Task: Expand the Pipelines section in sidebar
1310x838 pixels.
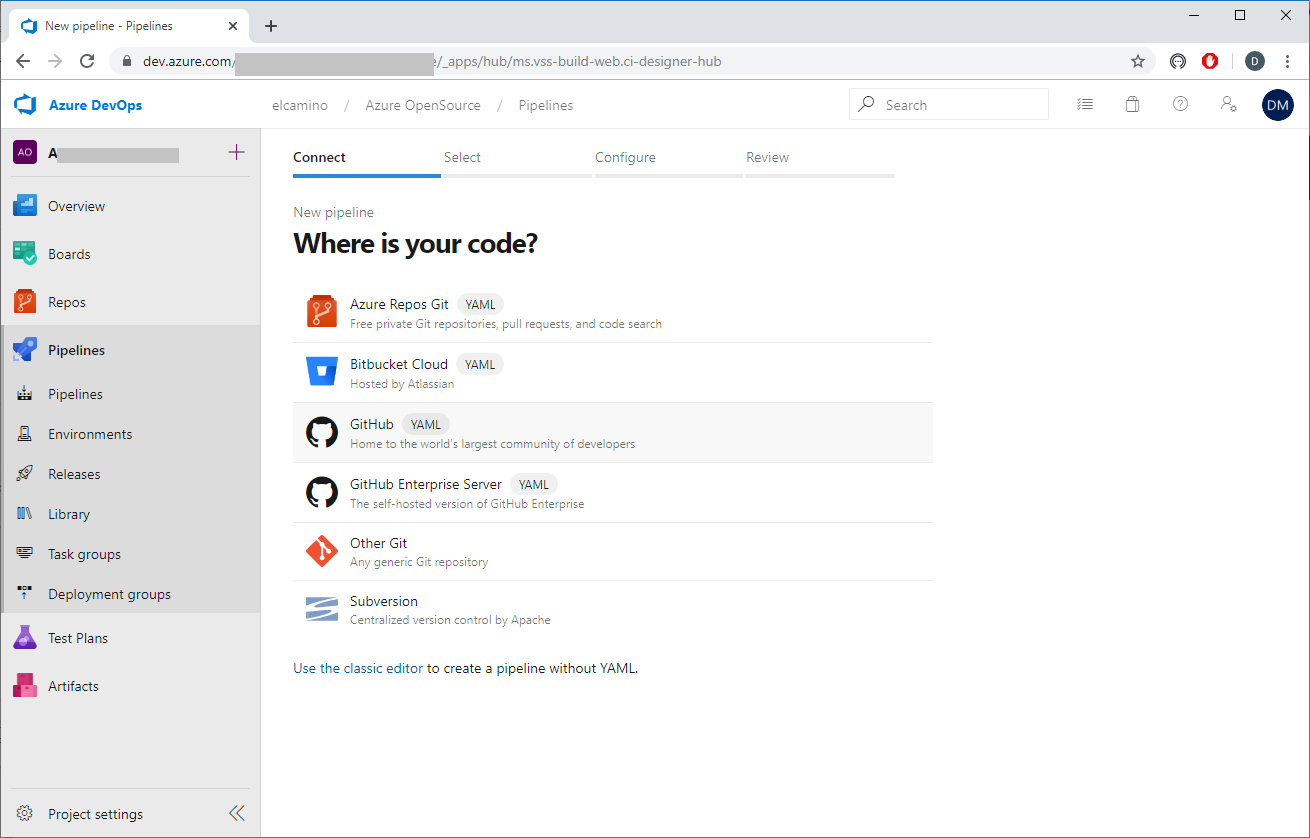Action: [76, 350]
